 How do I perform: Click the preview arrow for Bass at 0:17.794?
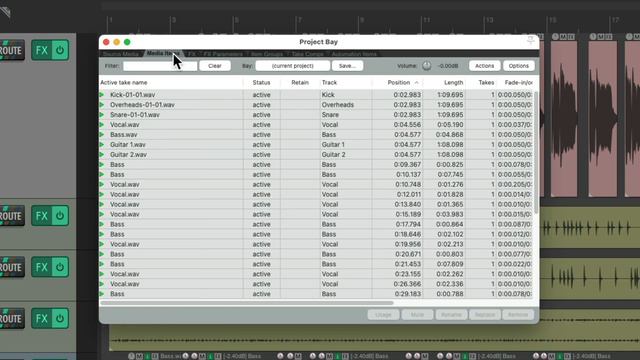tap(102, 224)
